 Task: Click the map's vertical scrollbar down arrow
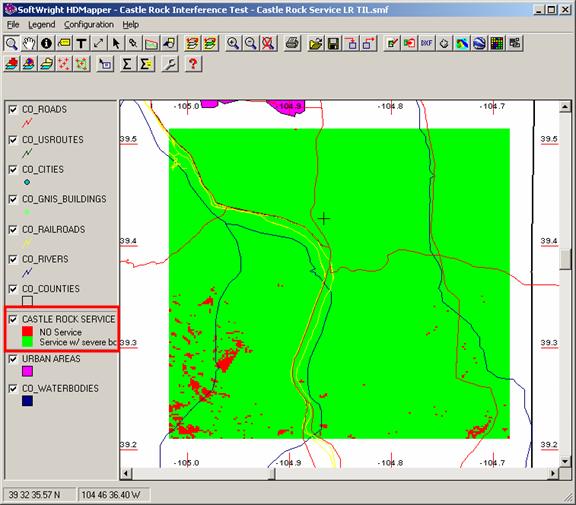pos(565,461)
